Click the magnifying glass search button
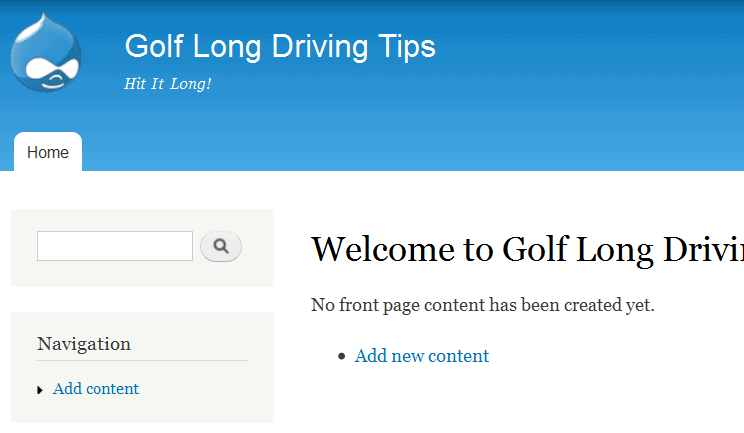The width and height of the screenshot is (744, 433). (x=221, y=246)
